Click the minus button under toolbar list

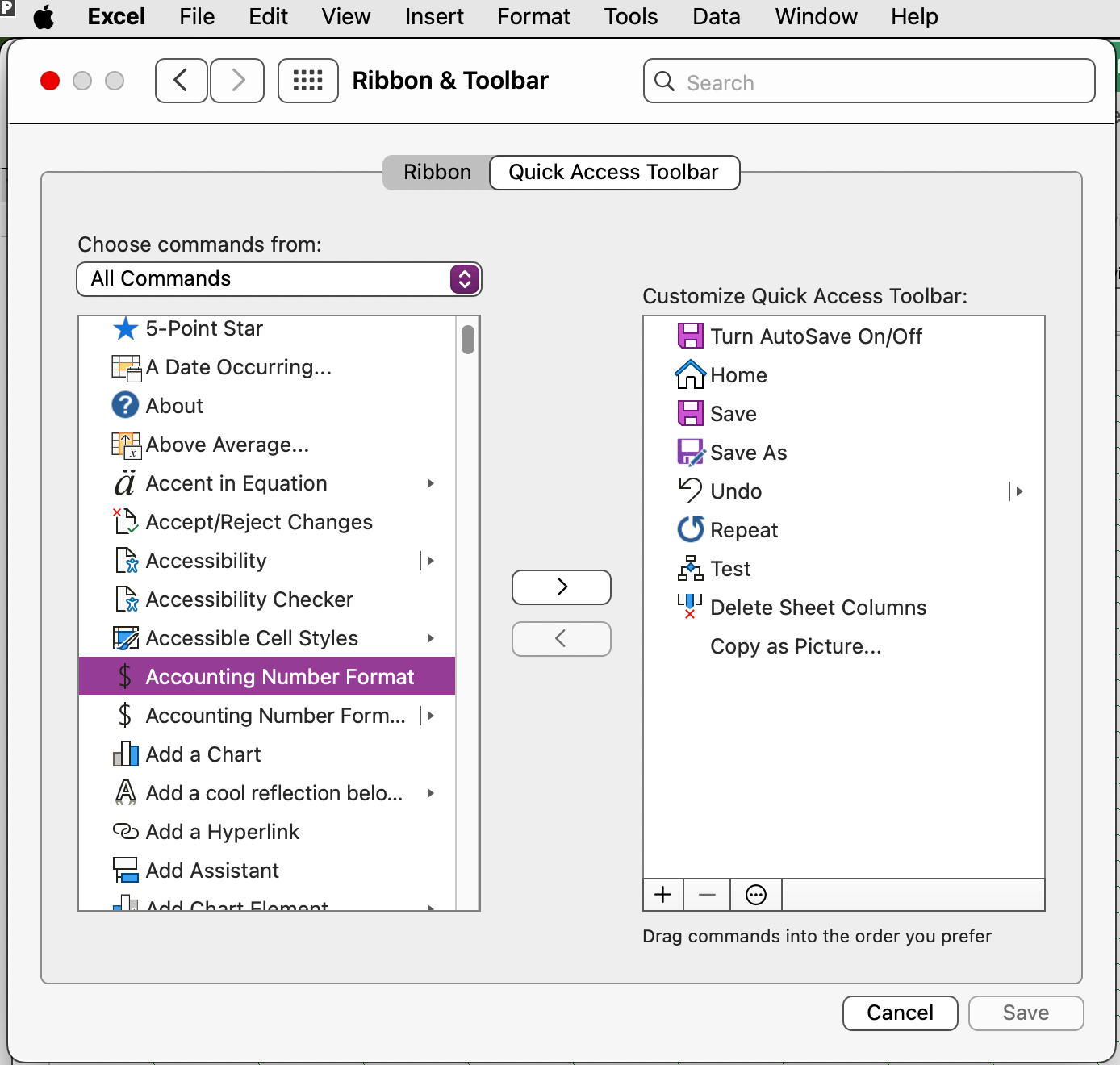click(708, 895)
